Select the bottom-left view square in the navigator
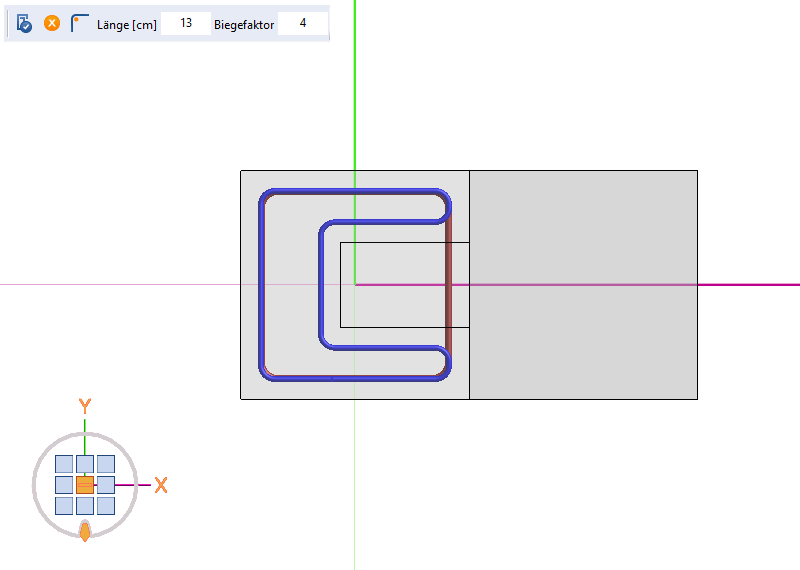The image size is (800, 570). click(64, 506)
